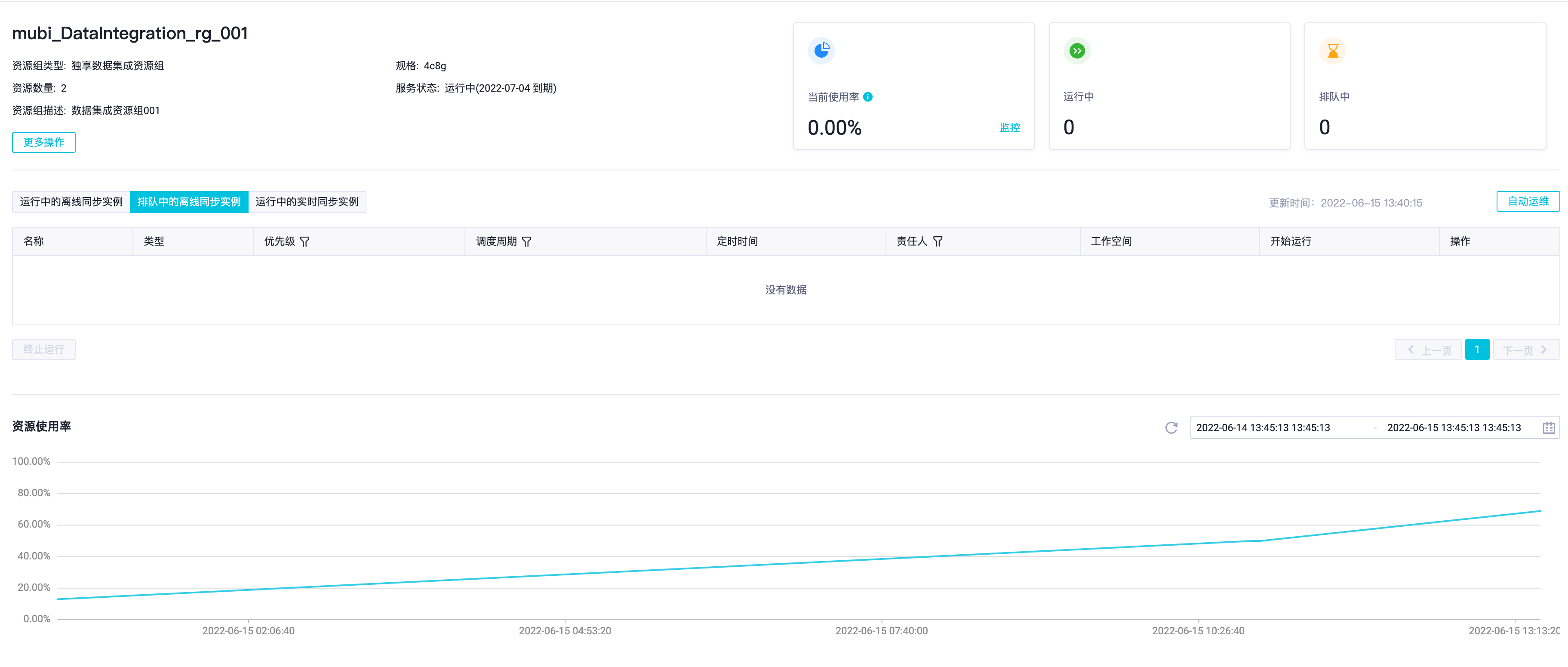Image resolution: width=1568 pixels, height=667 pixels.
Task: Open the calendar date picker icon
Action: (1549, 428)
